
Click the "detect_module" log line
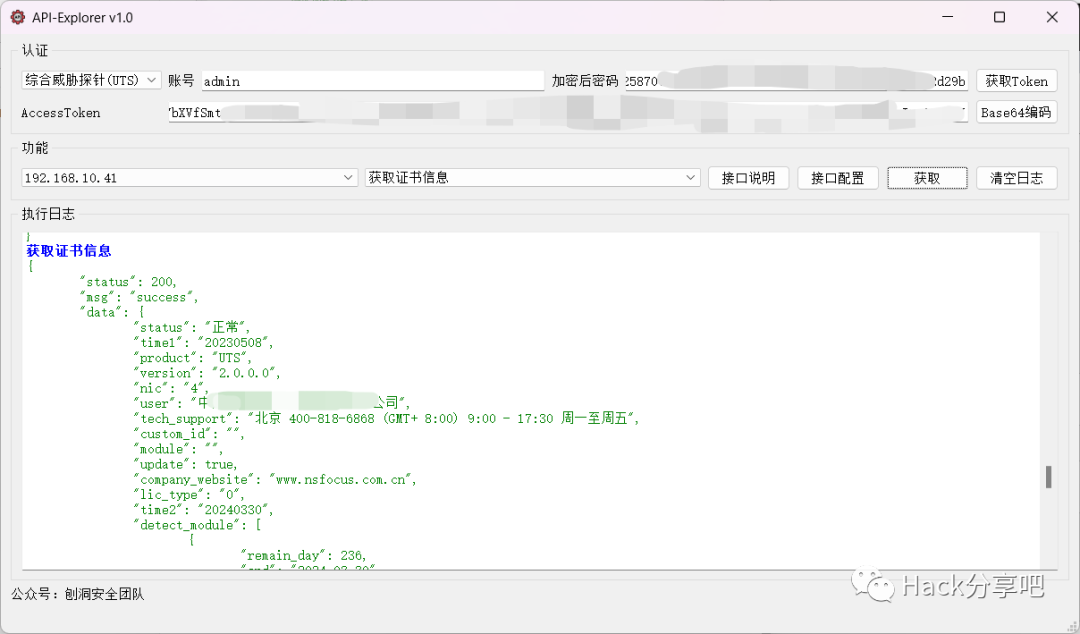(x=197, y=525)
